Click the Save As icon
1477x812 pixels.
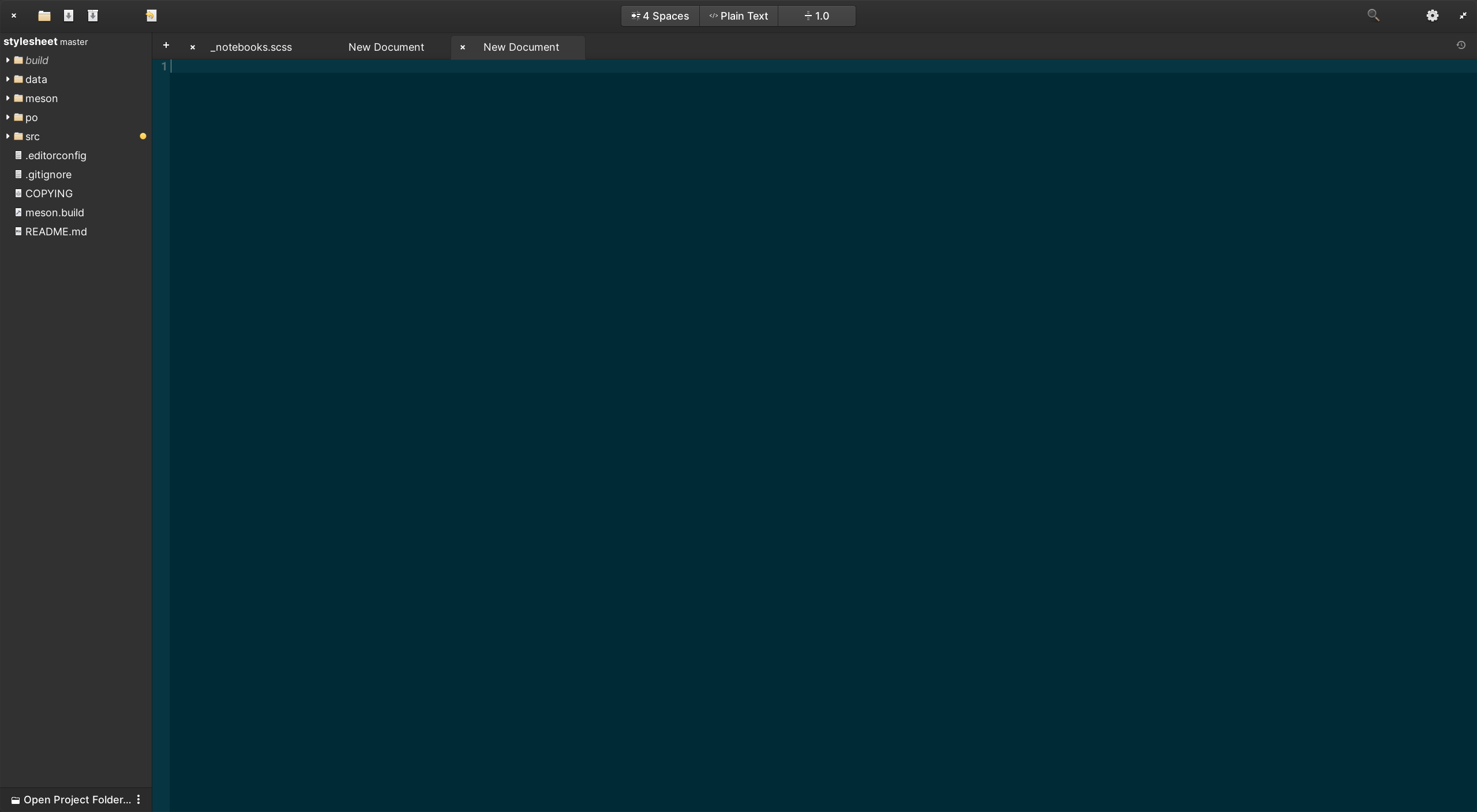(93, 16)
